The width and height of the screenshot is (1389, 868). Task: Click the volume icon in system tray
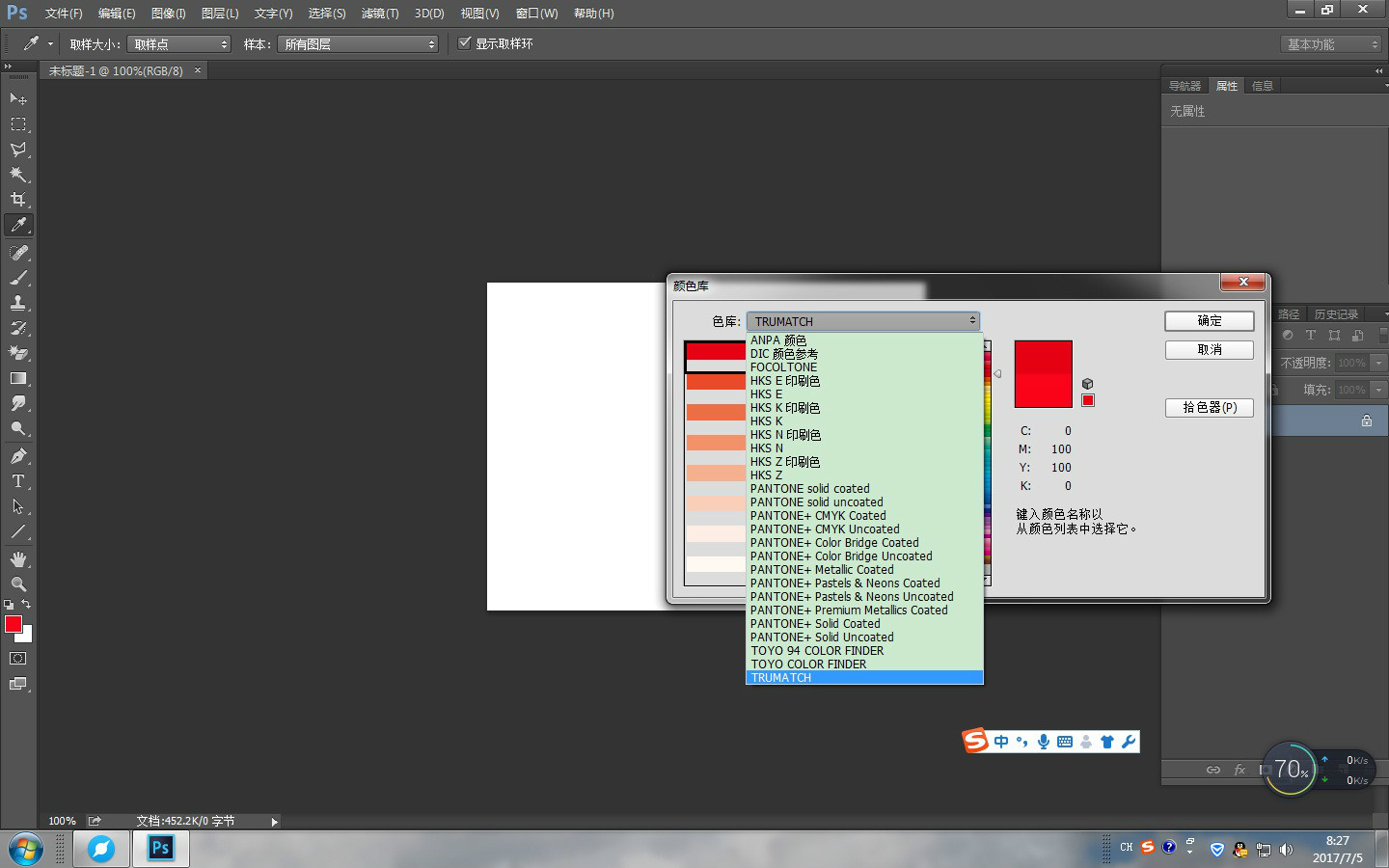(1286, 850)
